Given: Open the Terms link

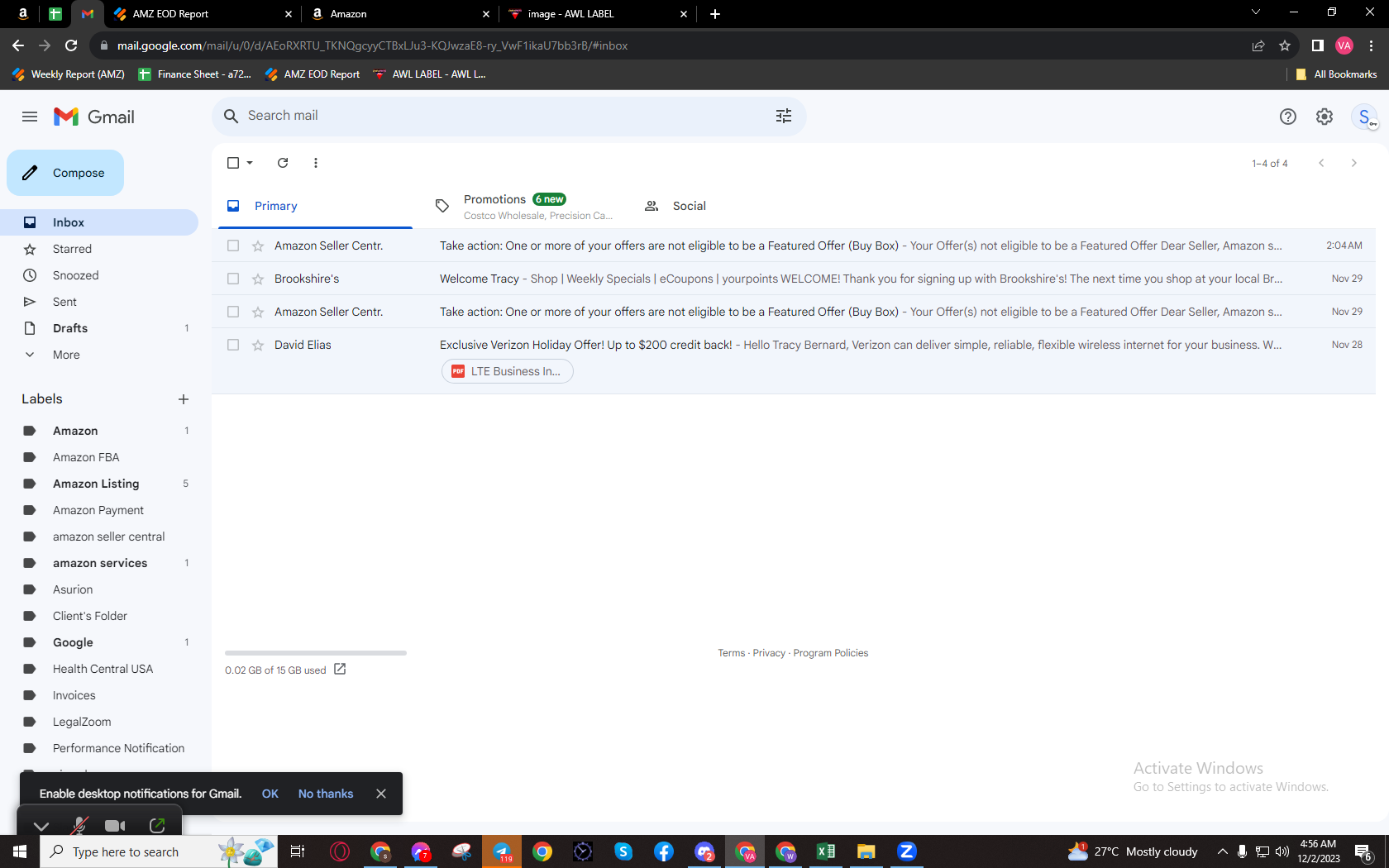Looking at the screenshot, I should (x=732, y=653).
